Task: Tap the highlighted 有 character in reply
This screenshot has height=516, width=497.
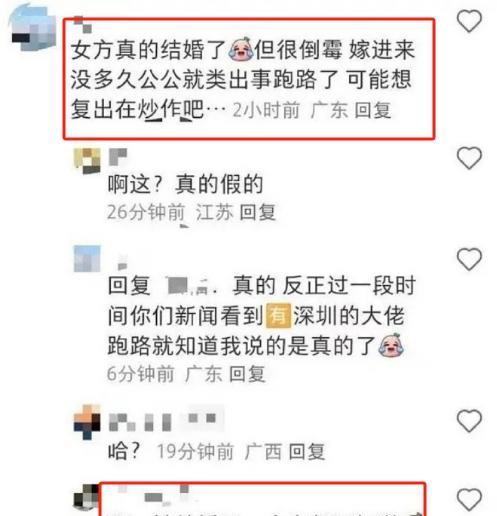Action: click(278, 315)
